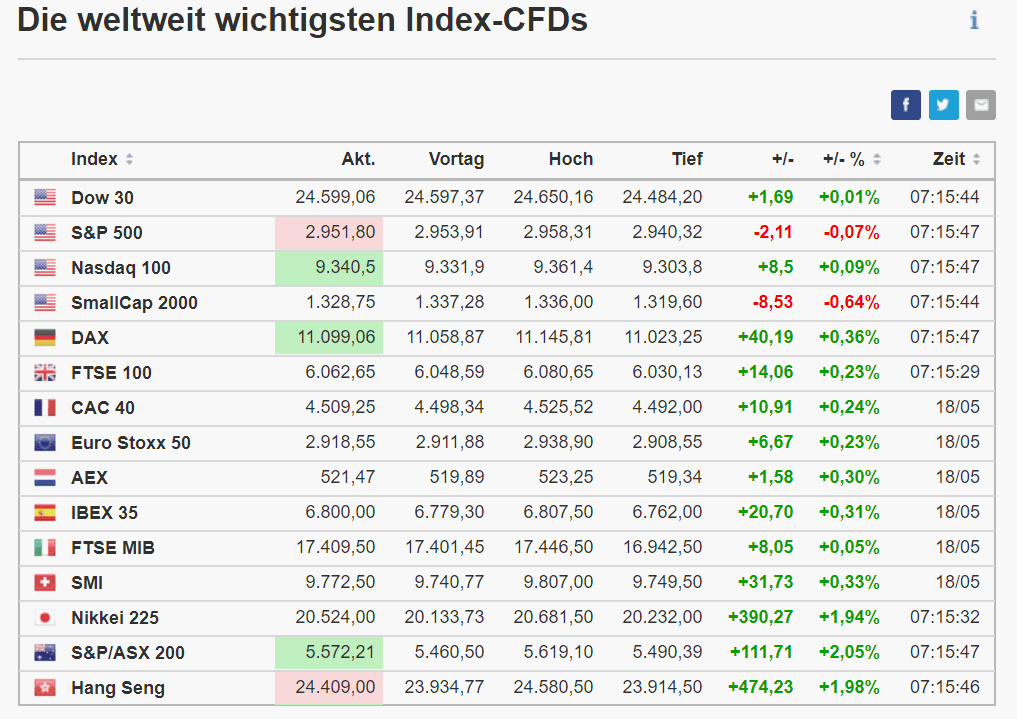Share the table on Twitter
Viewport: 1017px width, 719px height.
(x=943, y=105)
